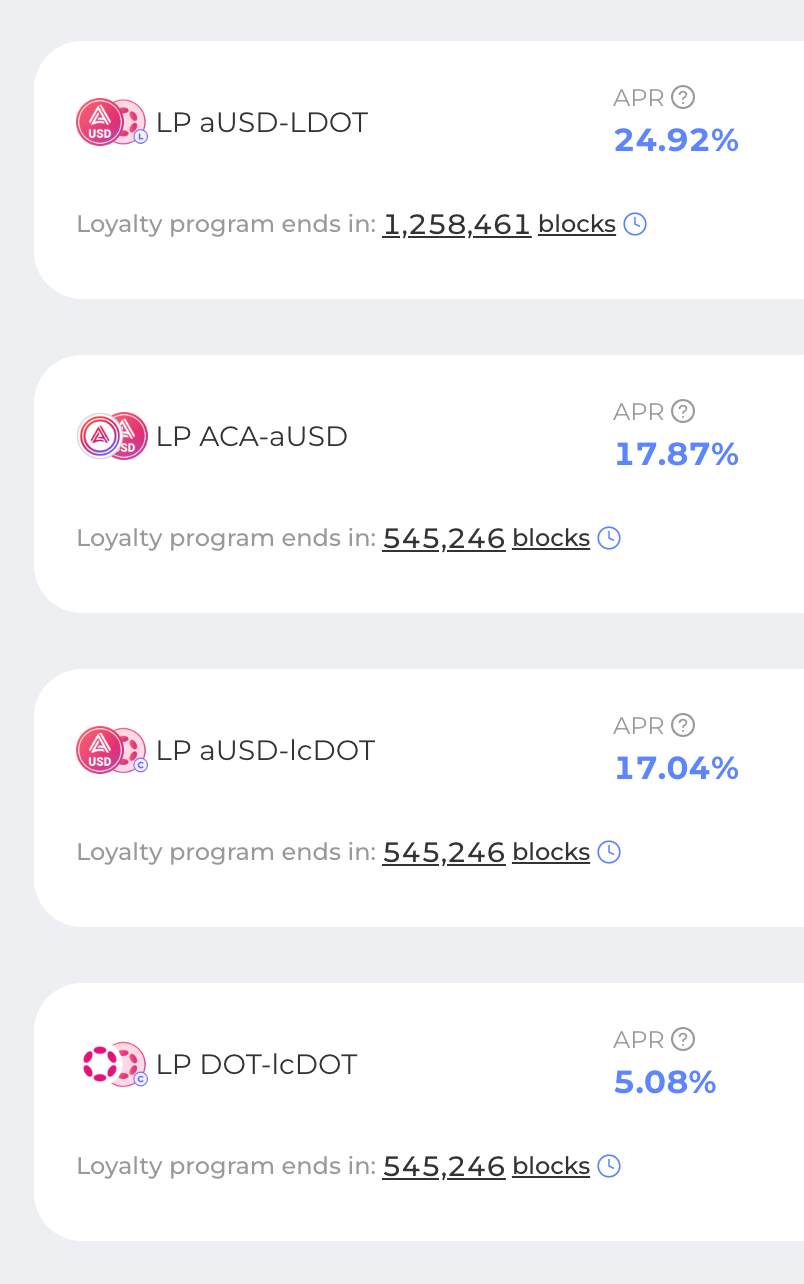Click the aUSD-LDOT token pair icon
Screen dimensions: 804x1284
pos(112,122)
